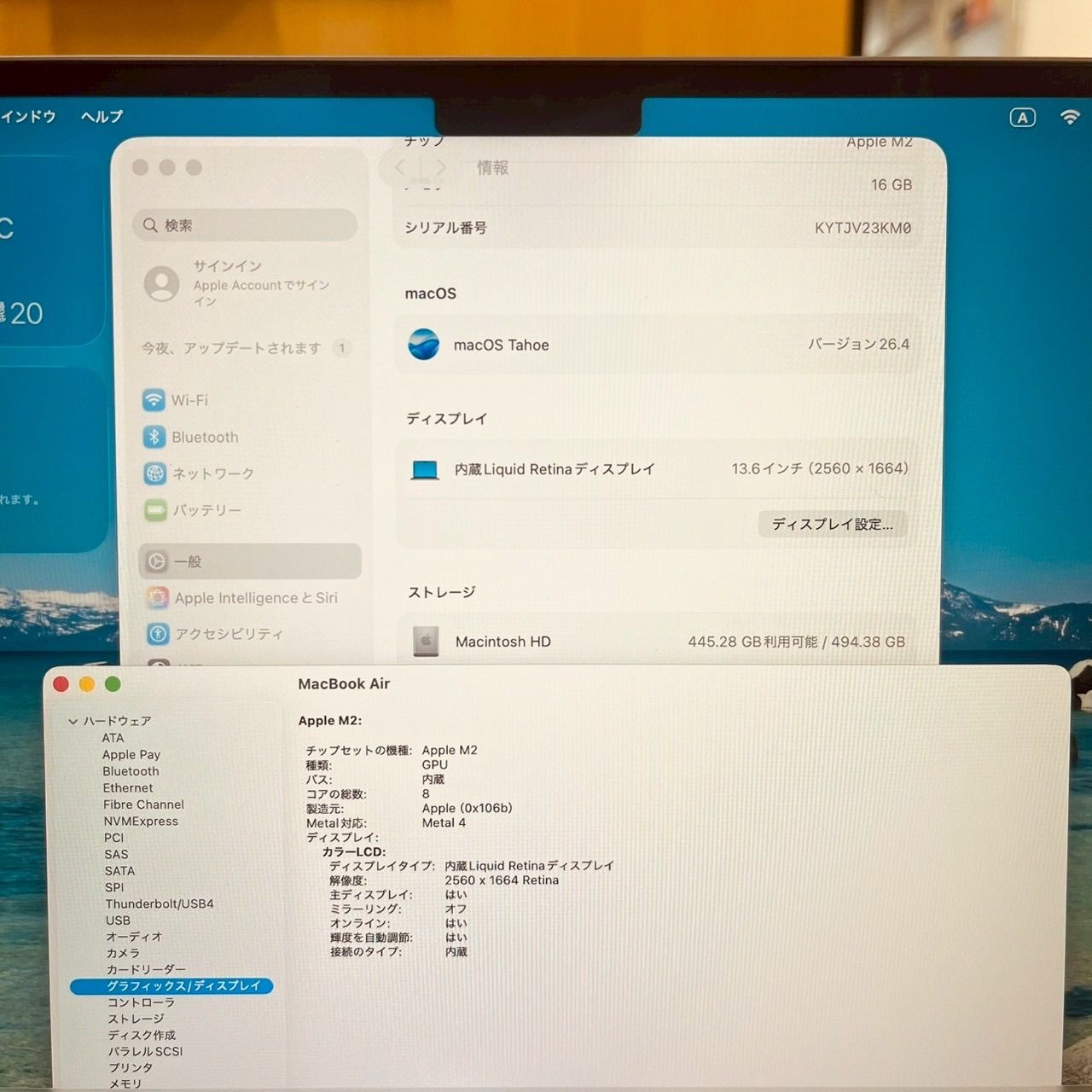Select Apple Pay in hardware list

point(131,754)
